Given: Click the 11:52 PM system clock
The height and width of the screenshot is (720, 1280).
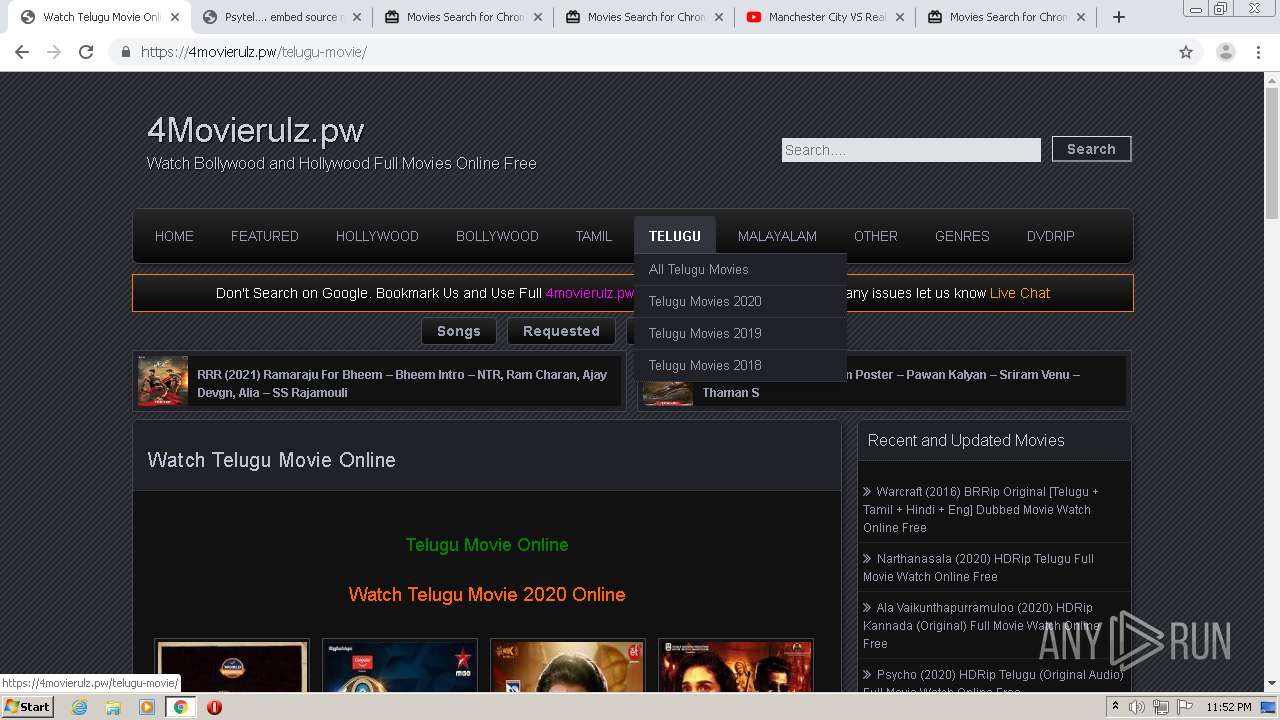Looking at the screenshot, I should [1229, 707].
